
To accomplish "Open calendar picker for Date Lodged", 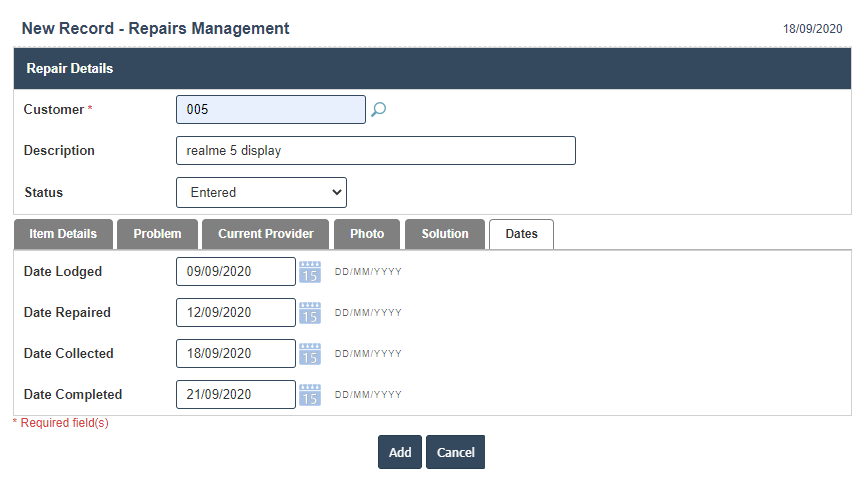I will (x=310, y=272).
